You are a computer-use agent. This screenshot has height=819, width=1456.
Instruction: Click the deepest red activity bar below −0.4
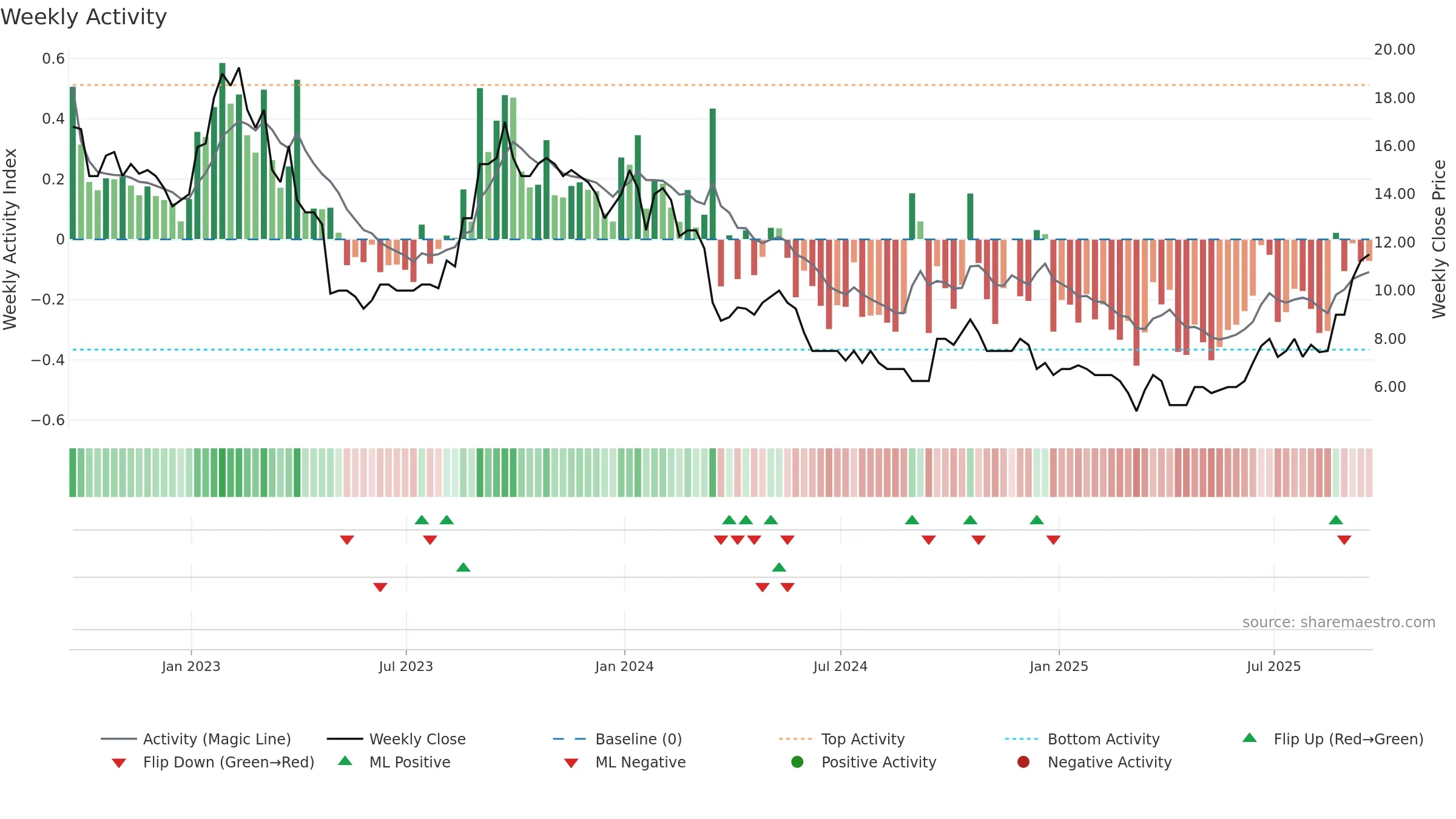pos(1136,302)
